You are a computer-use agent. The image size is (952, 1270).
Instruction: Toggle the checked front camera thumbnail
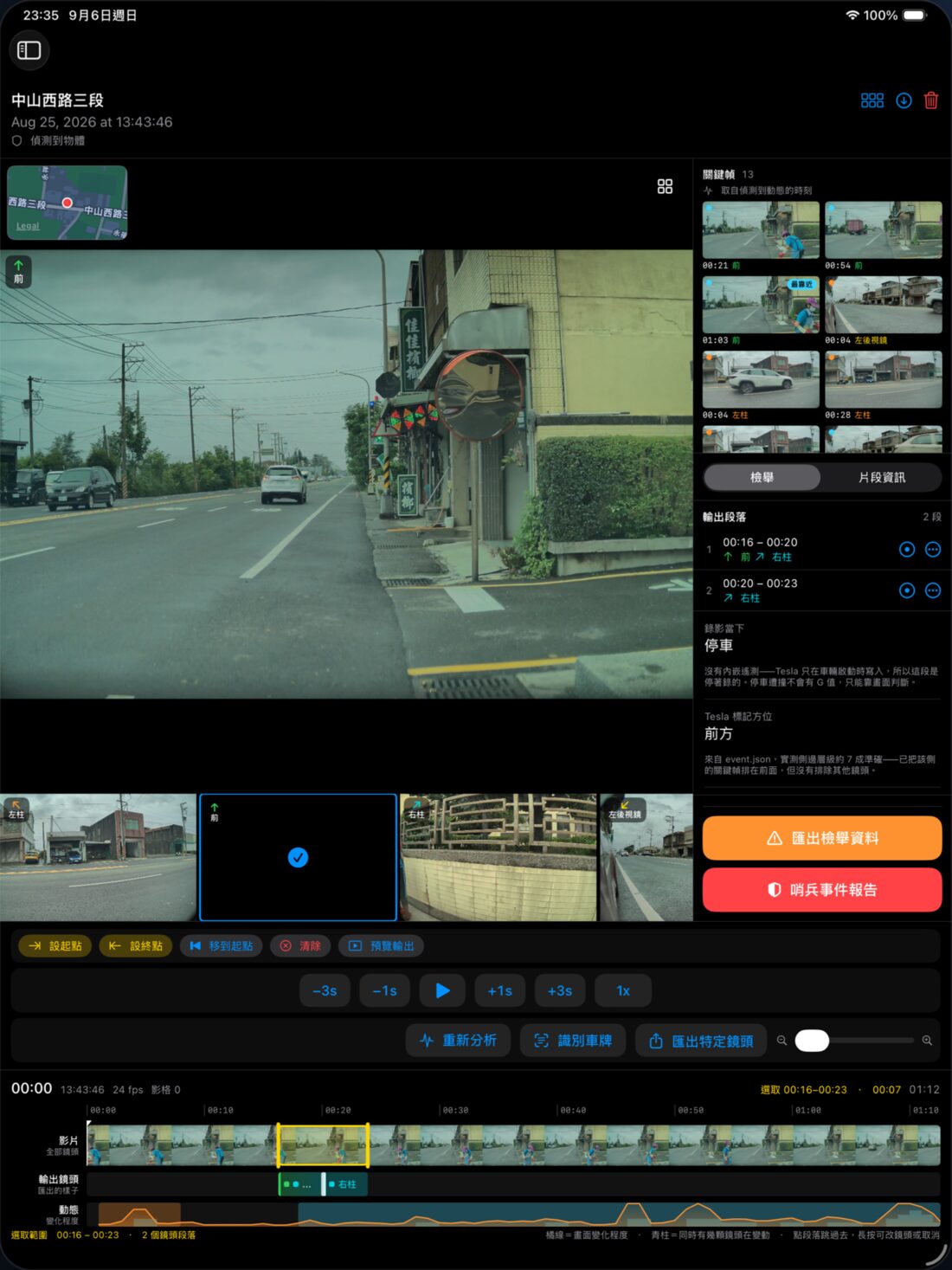pyautogui.click(x=298, y=857)
